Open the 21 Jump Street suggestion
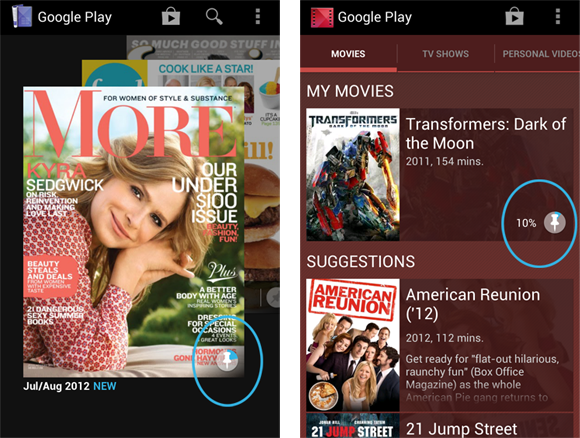This screenshot has width=580, height=438. click(462, 429)
